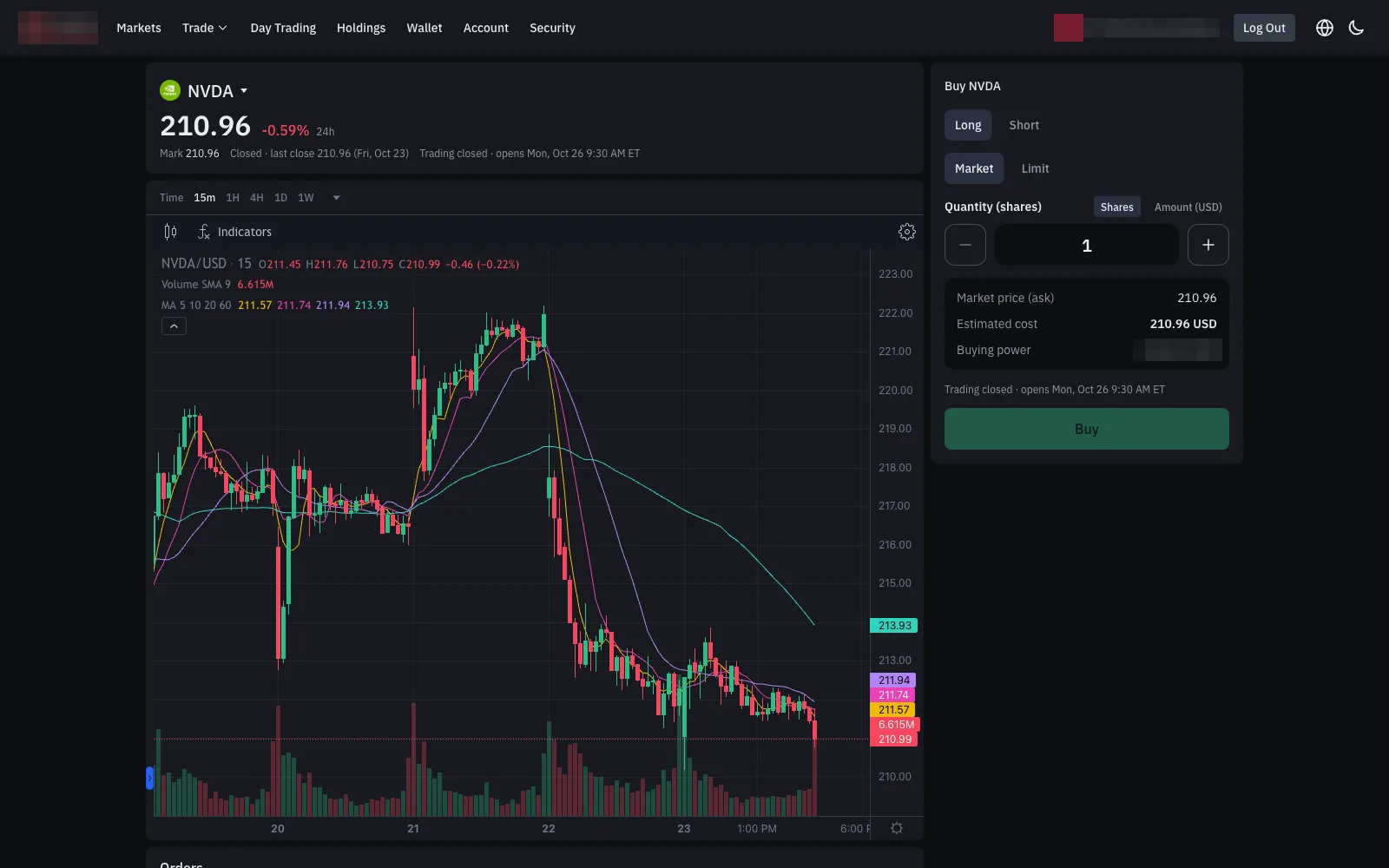The height and width of the screenshot is (868, 1389).
Task: Switch quantity to Shares
Action: click(1117, 207)
